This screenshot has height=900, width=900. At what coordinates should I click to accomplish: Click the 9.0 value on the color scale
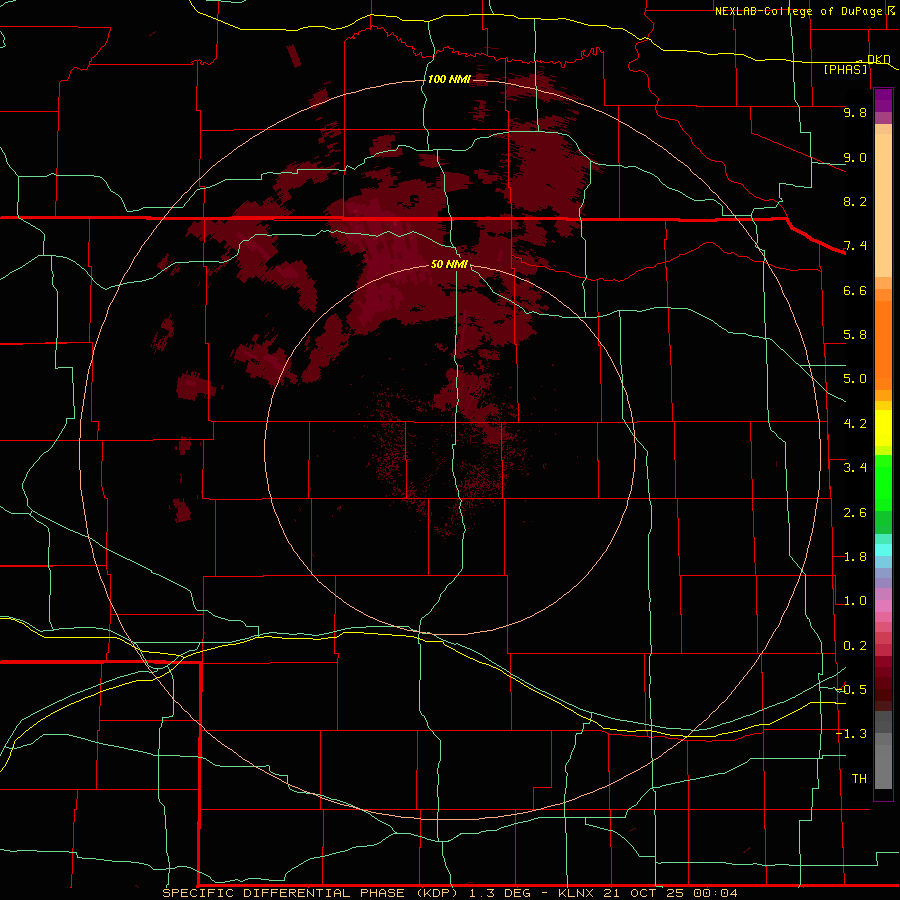pyautogui.click(x=855, y=157)
